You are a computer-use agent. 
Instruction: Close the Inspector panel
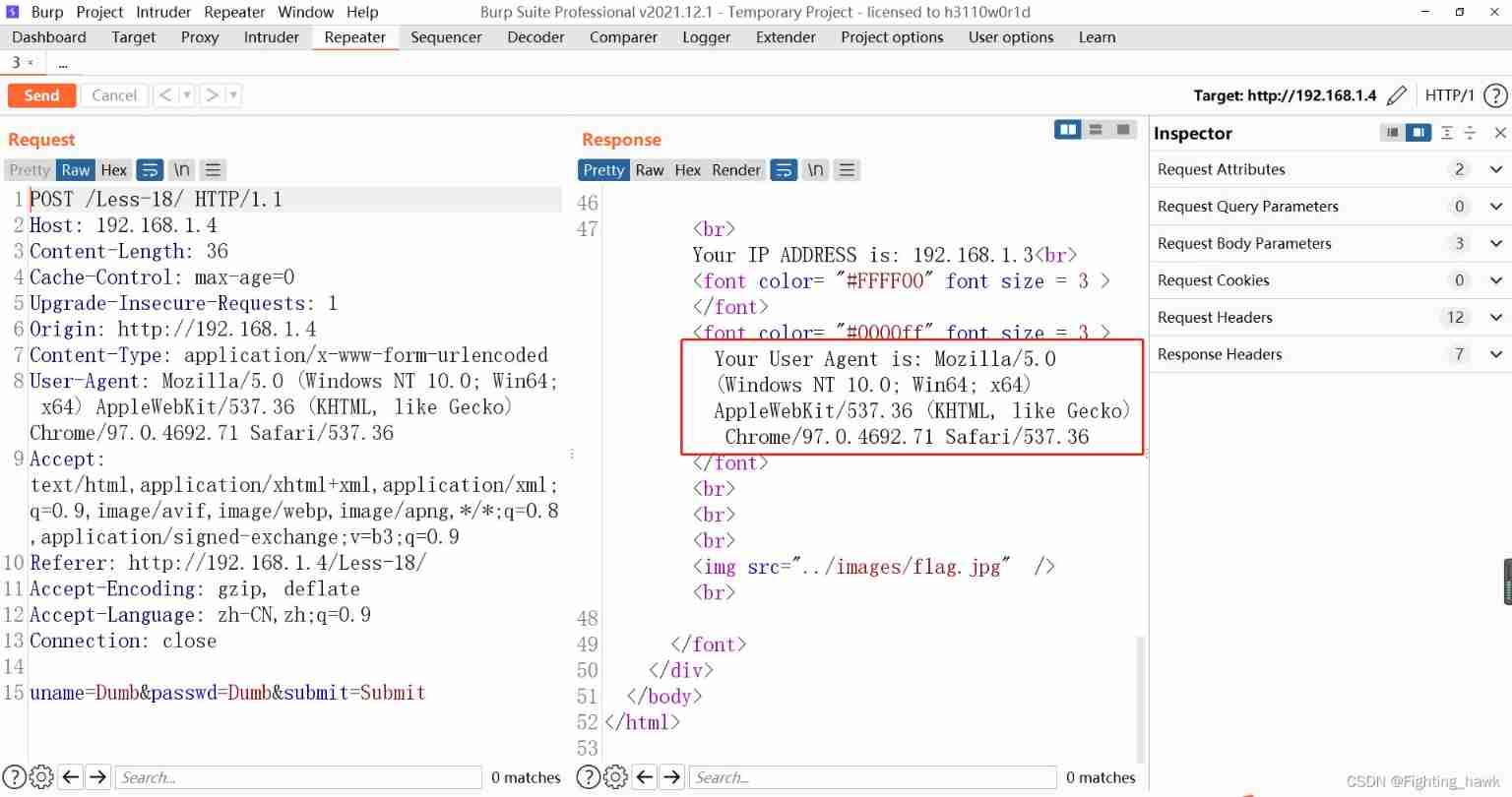1499,133
